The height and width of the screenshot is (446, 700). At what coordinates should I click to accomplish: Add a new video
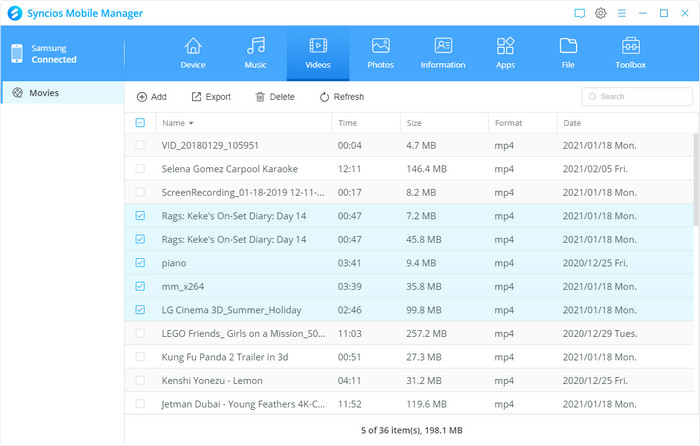pyautogui.click(x=152, y=97)
